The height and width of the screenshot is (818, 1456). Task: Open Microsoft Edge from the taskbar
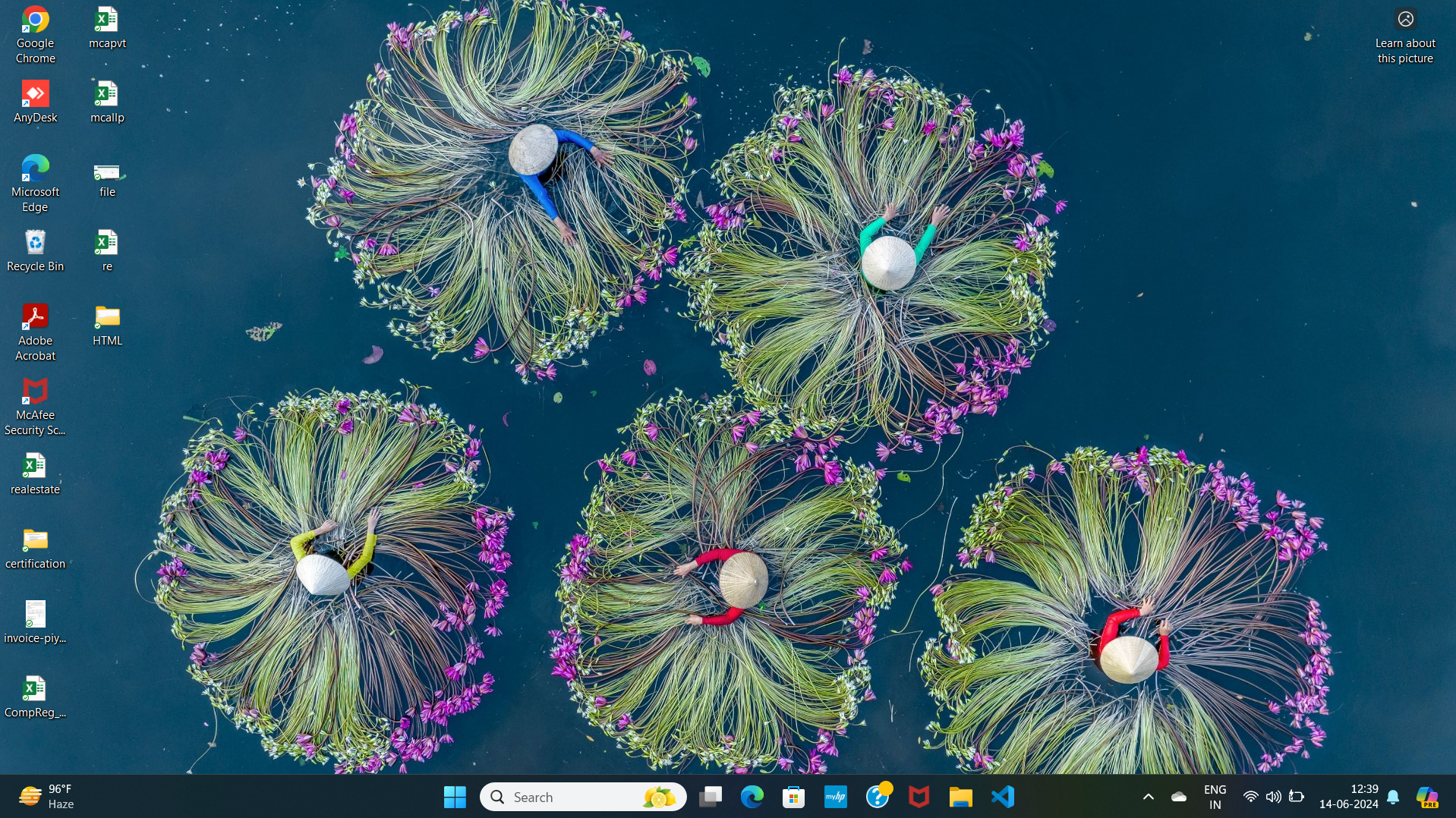click(752, 797)
